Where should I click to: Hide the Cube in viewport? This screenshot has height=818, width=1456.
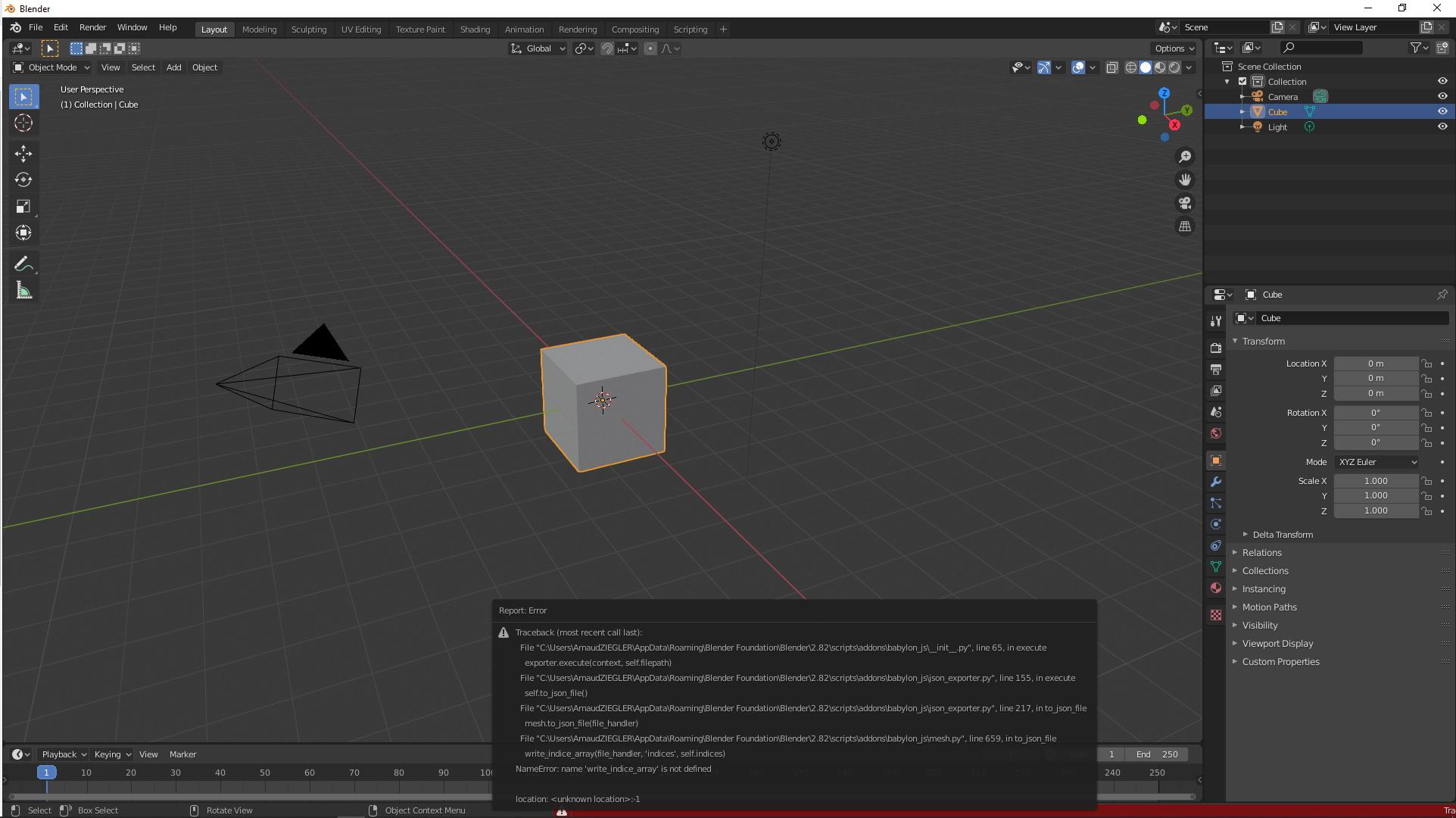[1442, 111]
